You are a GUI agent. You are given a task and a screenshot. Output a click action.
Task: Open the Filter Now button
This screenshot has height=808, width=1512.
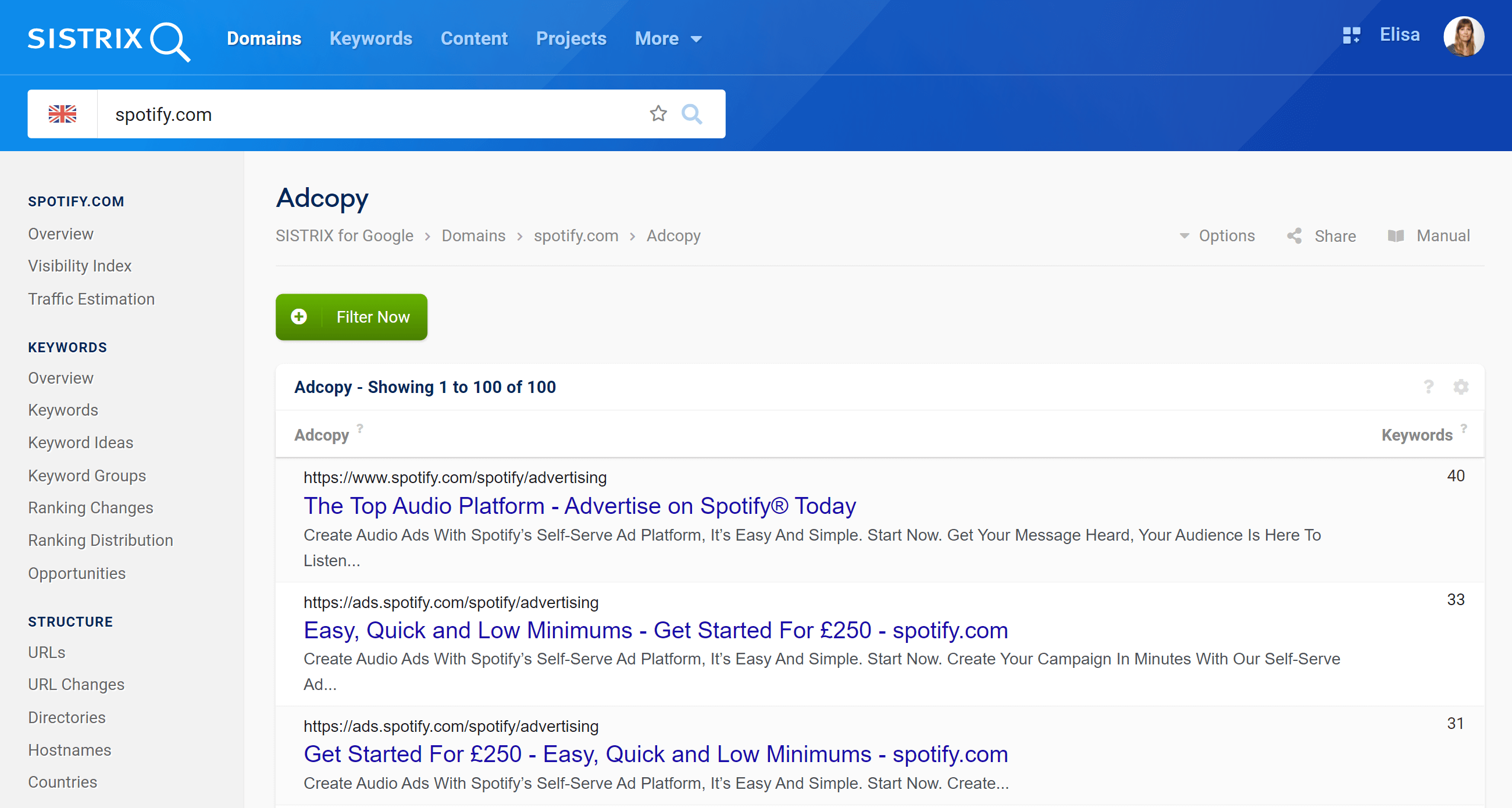coord(351,317)
